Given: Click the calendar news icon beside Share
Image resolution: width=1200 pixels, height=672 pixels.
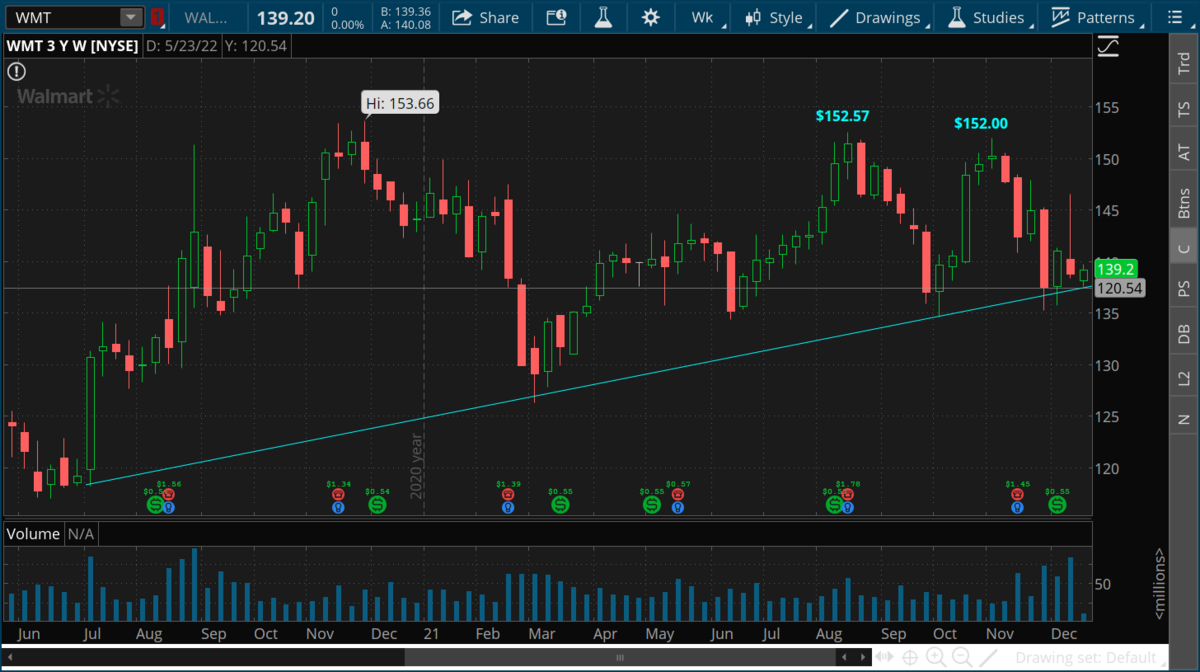Looking at the screenshot, I should coord(556,17).
